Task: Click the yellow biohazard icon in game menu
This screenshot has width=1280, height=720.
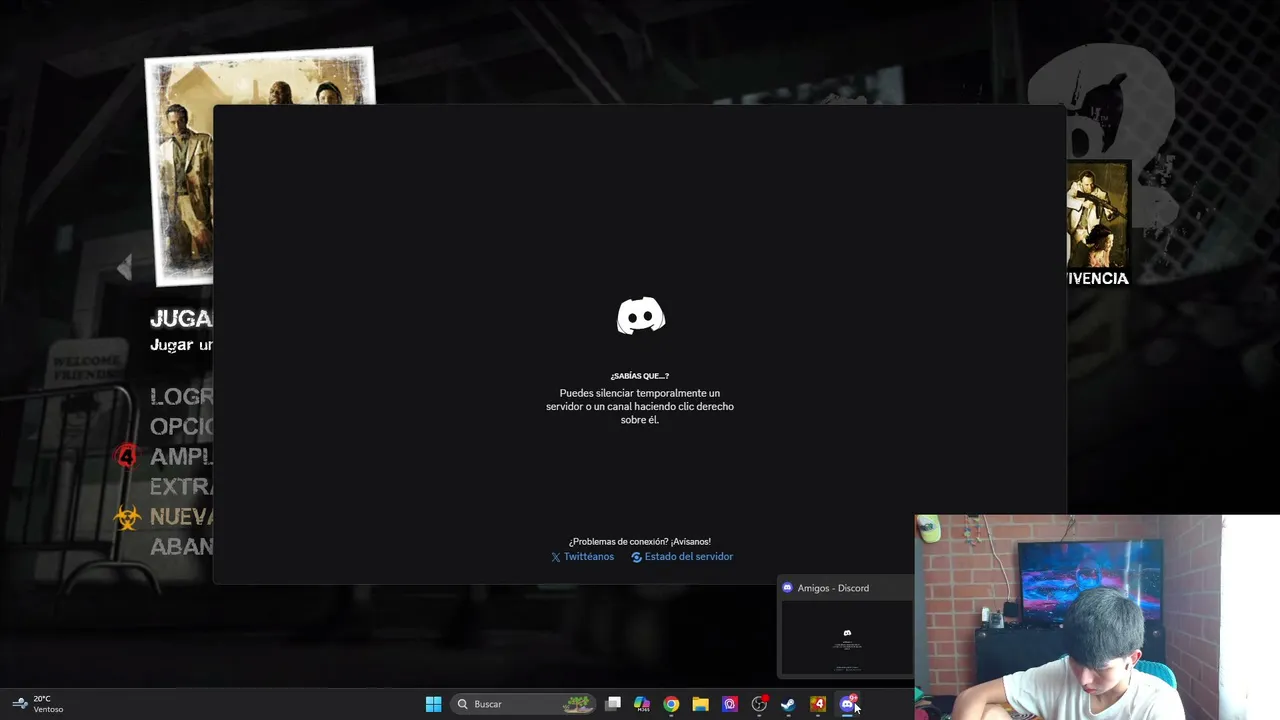Action: (x=127, y=517)
